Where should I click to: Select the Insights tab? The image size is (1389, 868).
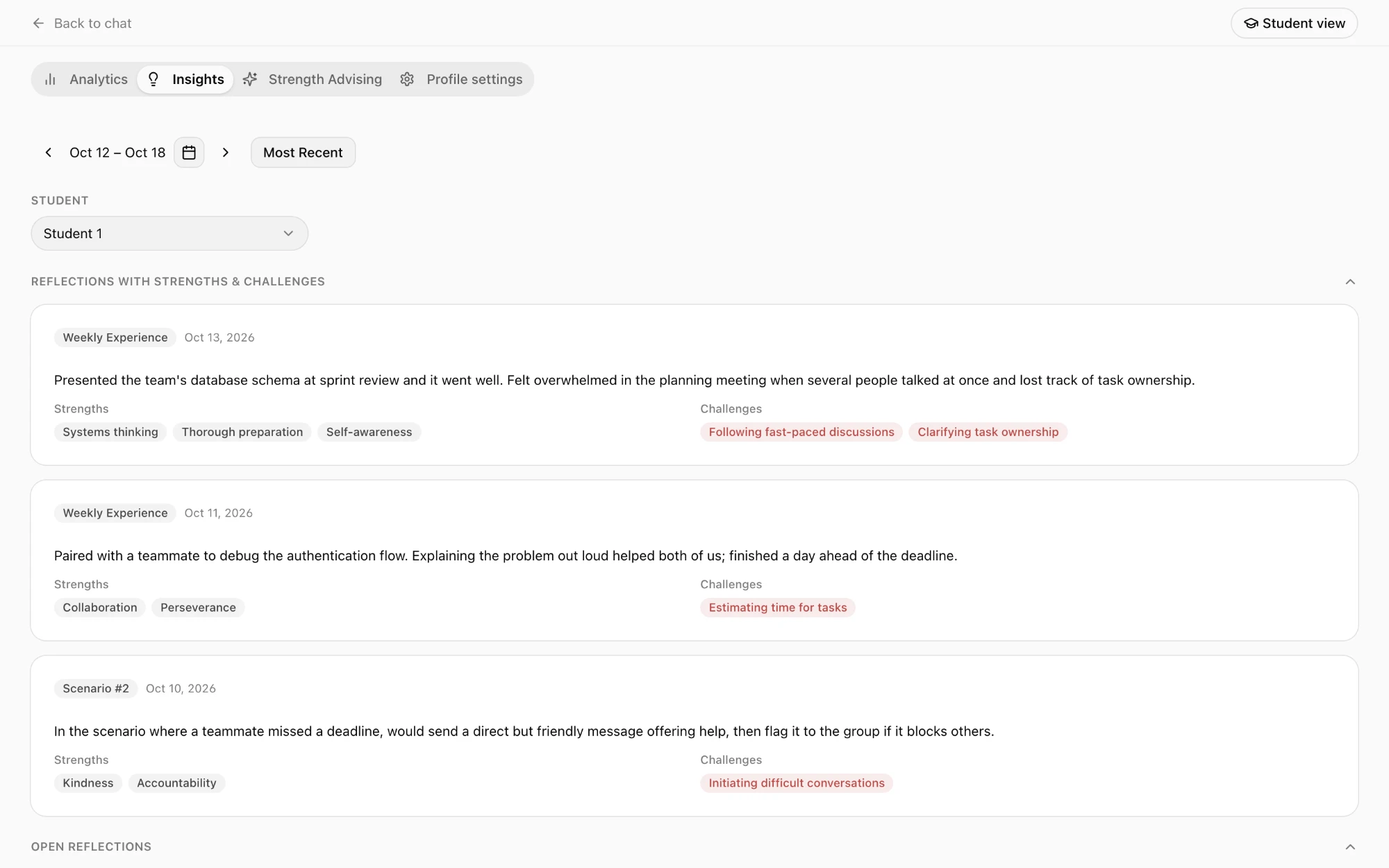tap(185, 79)
